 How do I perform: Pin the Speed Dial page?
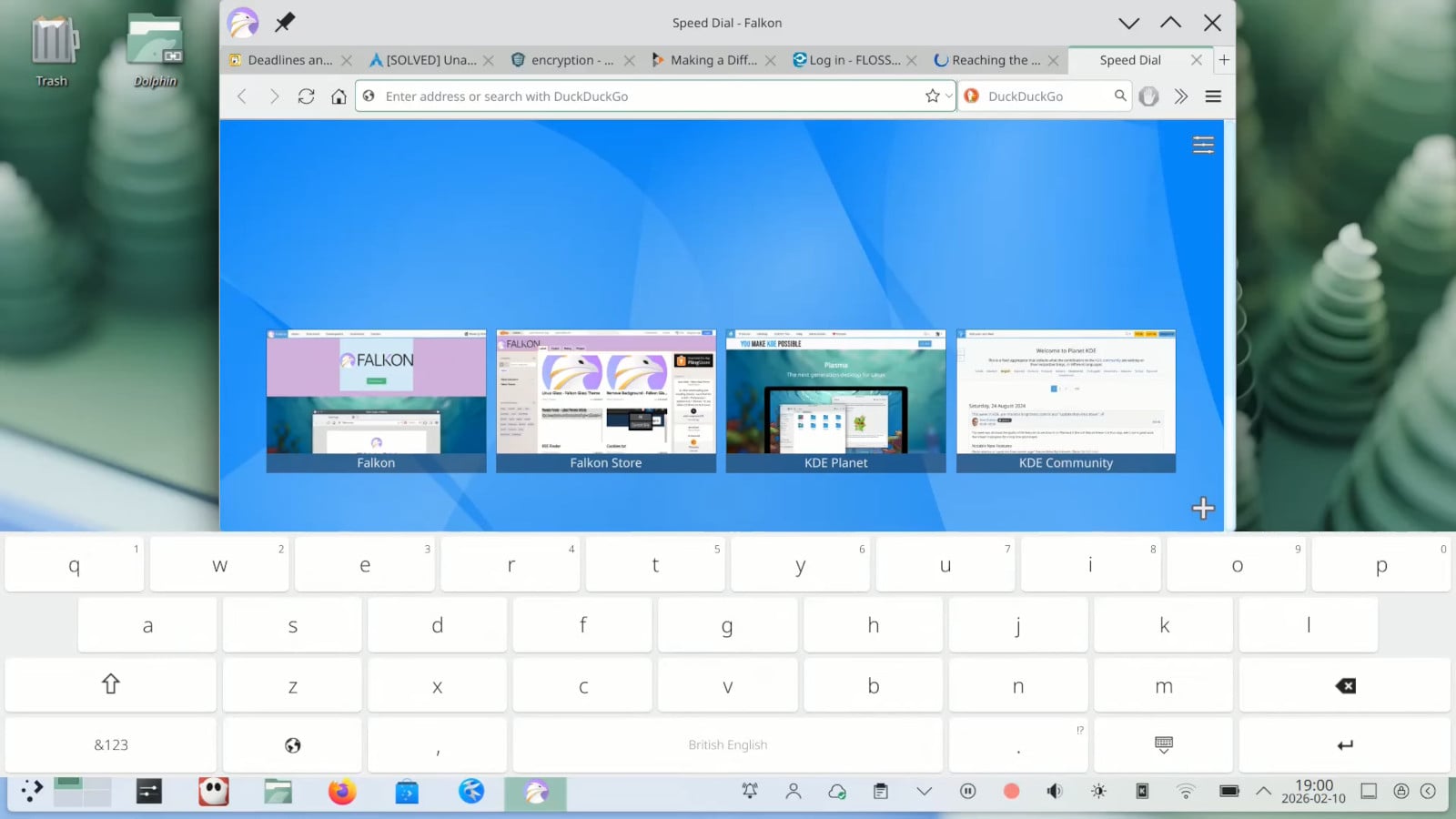click(284, 22)
